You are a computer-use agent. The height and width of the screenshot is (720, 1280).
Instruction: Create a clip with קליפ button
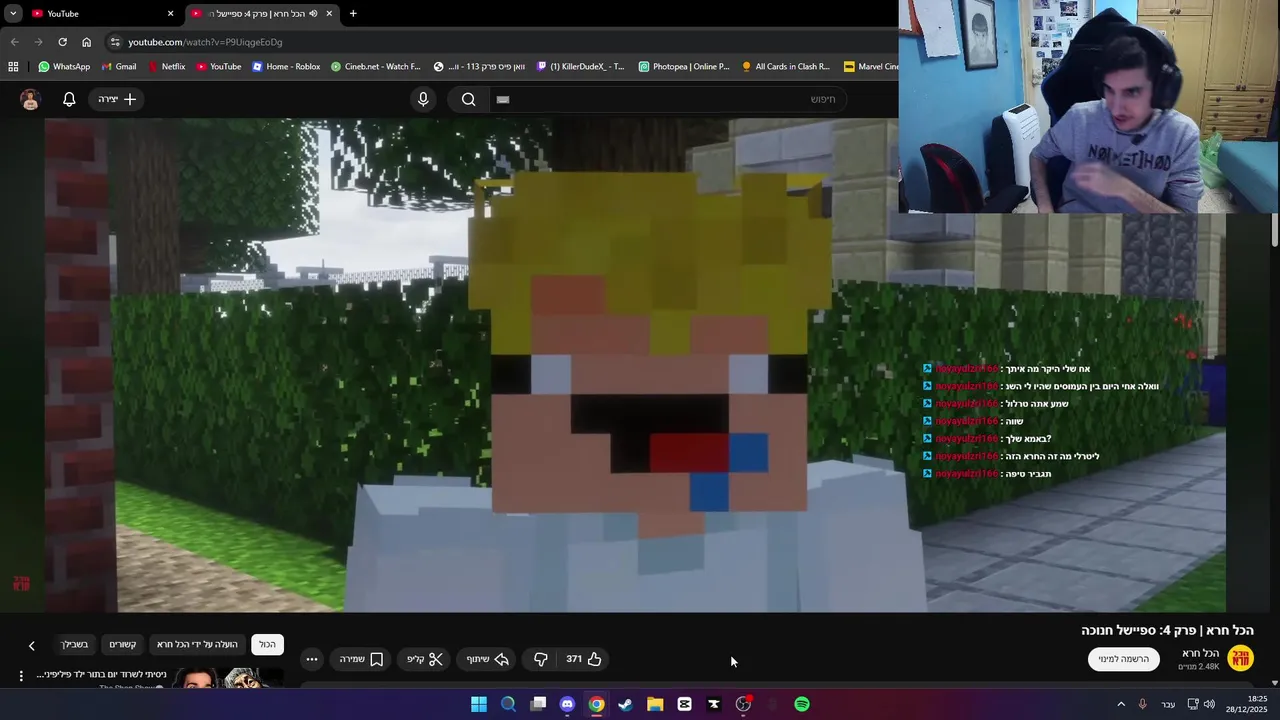pyautogui.click(x=425, y=659)
